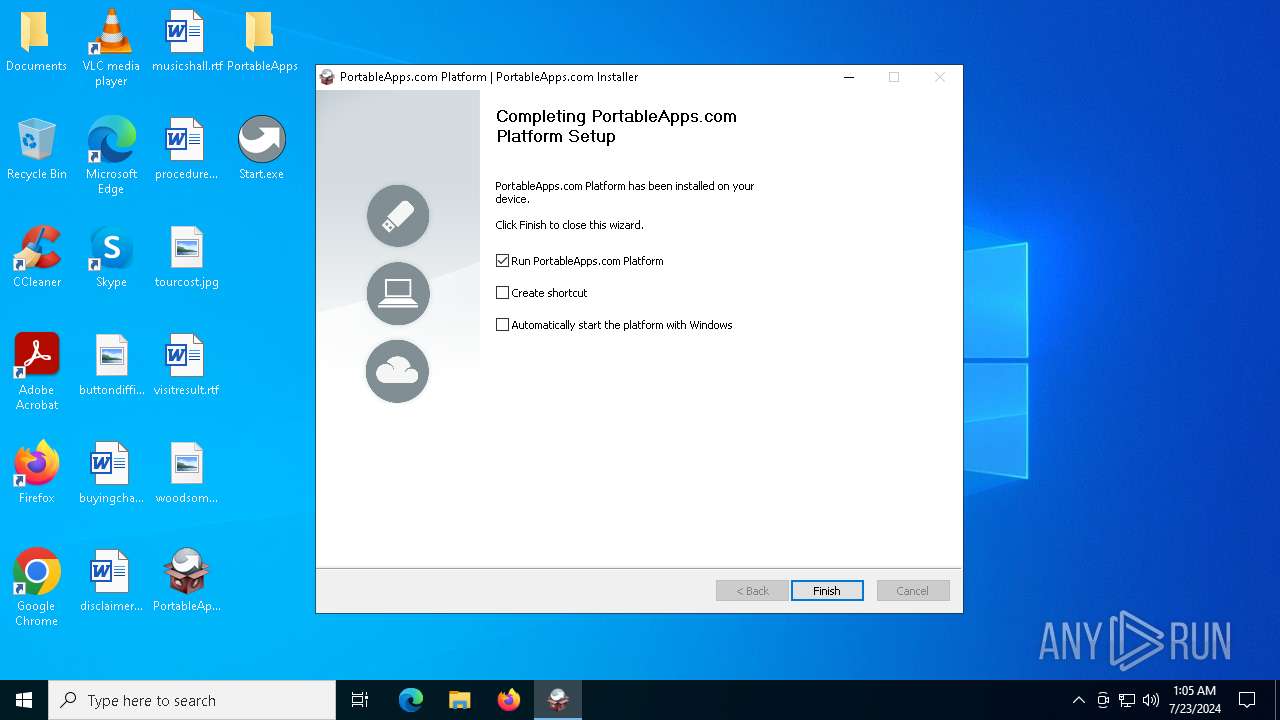Launch VLC media player shortcut
Image resolution: width=1280 pixels, height=720 pixels.
(x=111, y=47)
